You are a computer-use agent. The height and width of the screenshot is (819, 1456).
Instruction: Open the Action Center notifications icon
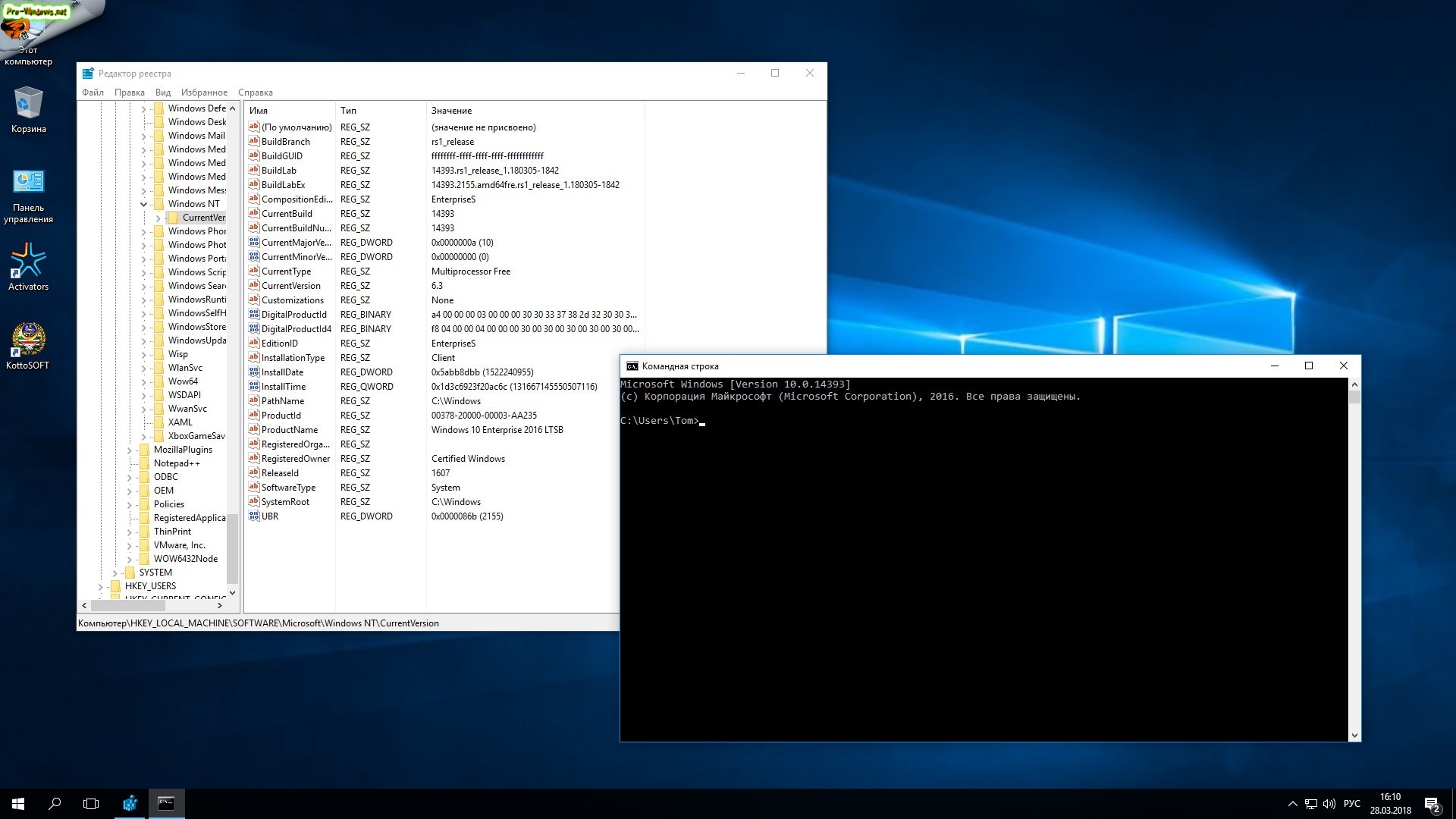tap(1432, 804)
